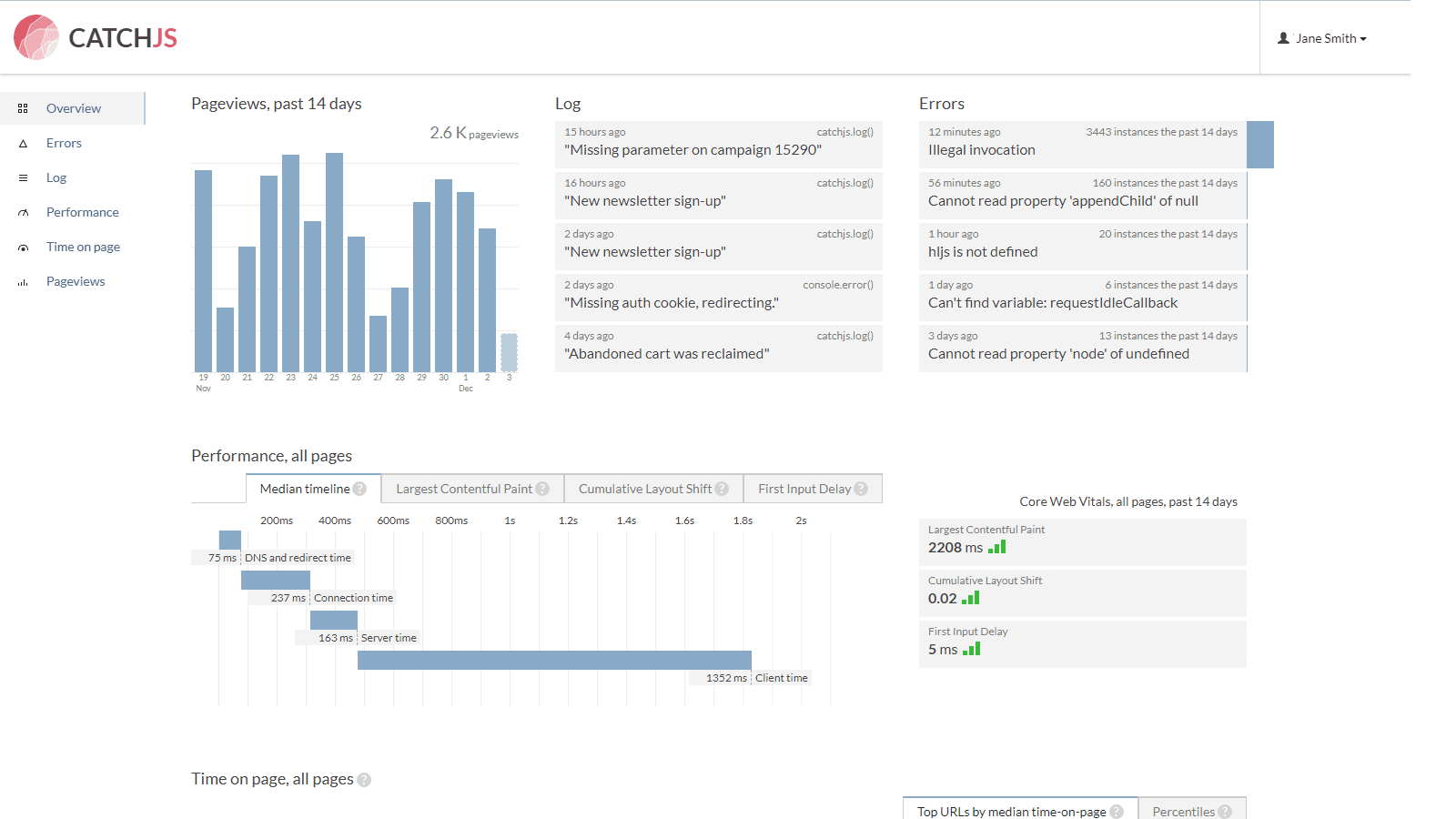Click the help icon next to Time on page heading
The image size is (1456, 819).
click(x=364, y=779)
